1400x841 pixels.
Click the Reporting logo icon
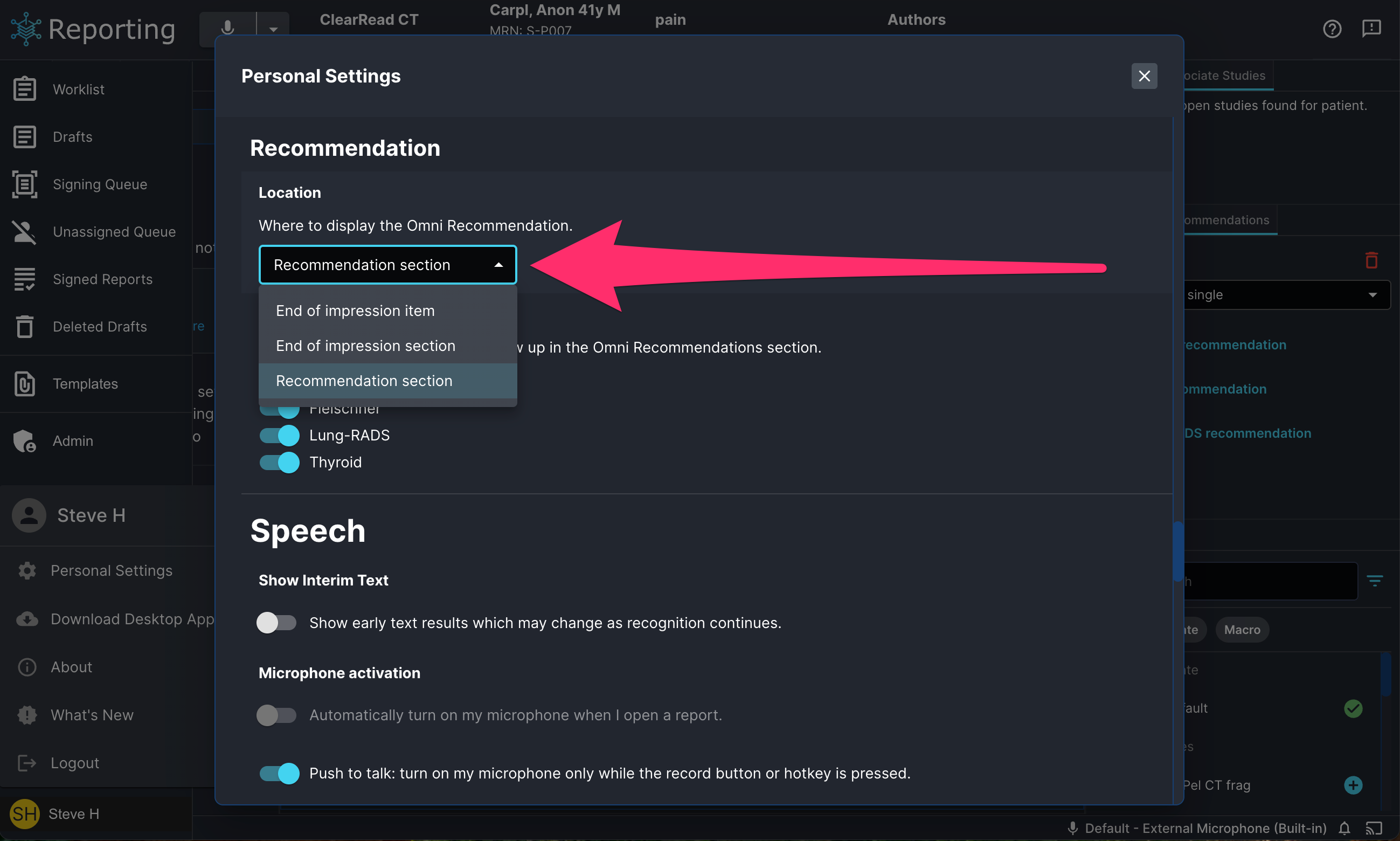point(25,29)
